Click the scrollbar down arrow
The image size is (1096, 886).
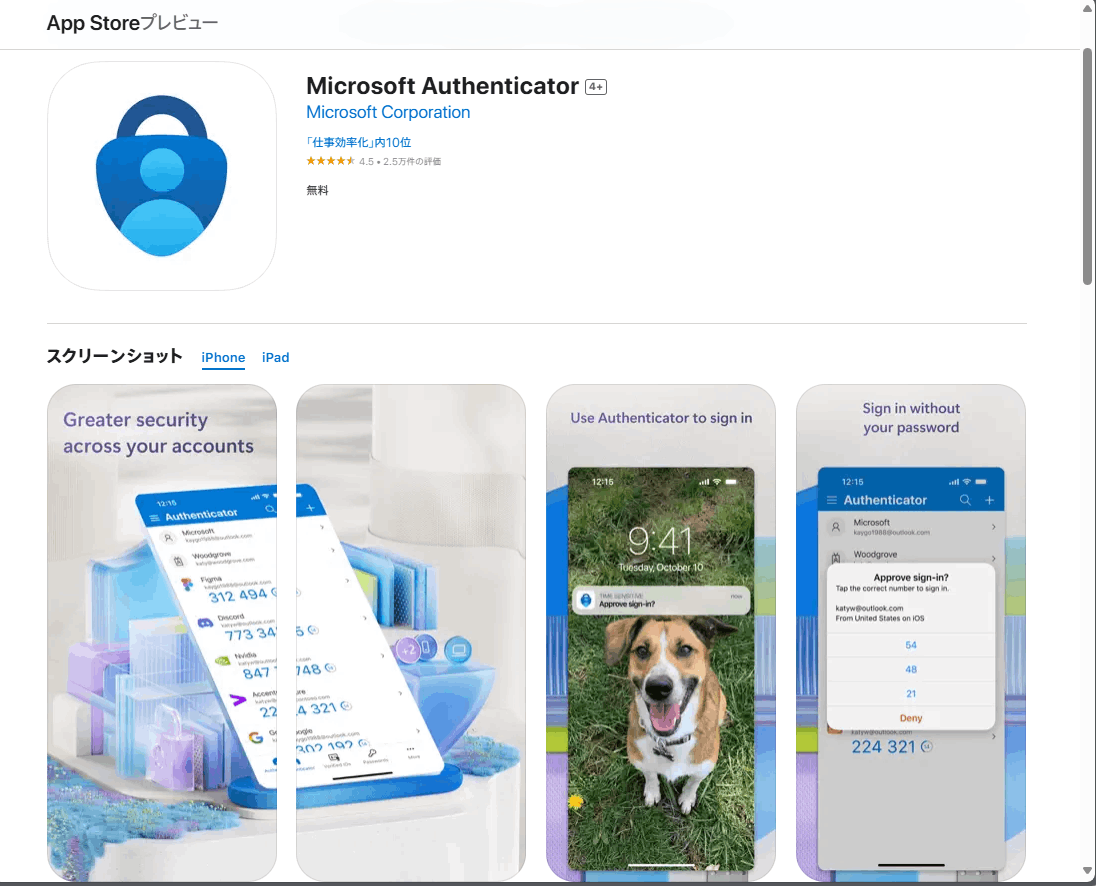[x=1088, y=871]
